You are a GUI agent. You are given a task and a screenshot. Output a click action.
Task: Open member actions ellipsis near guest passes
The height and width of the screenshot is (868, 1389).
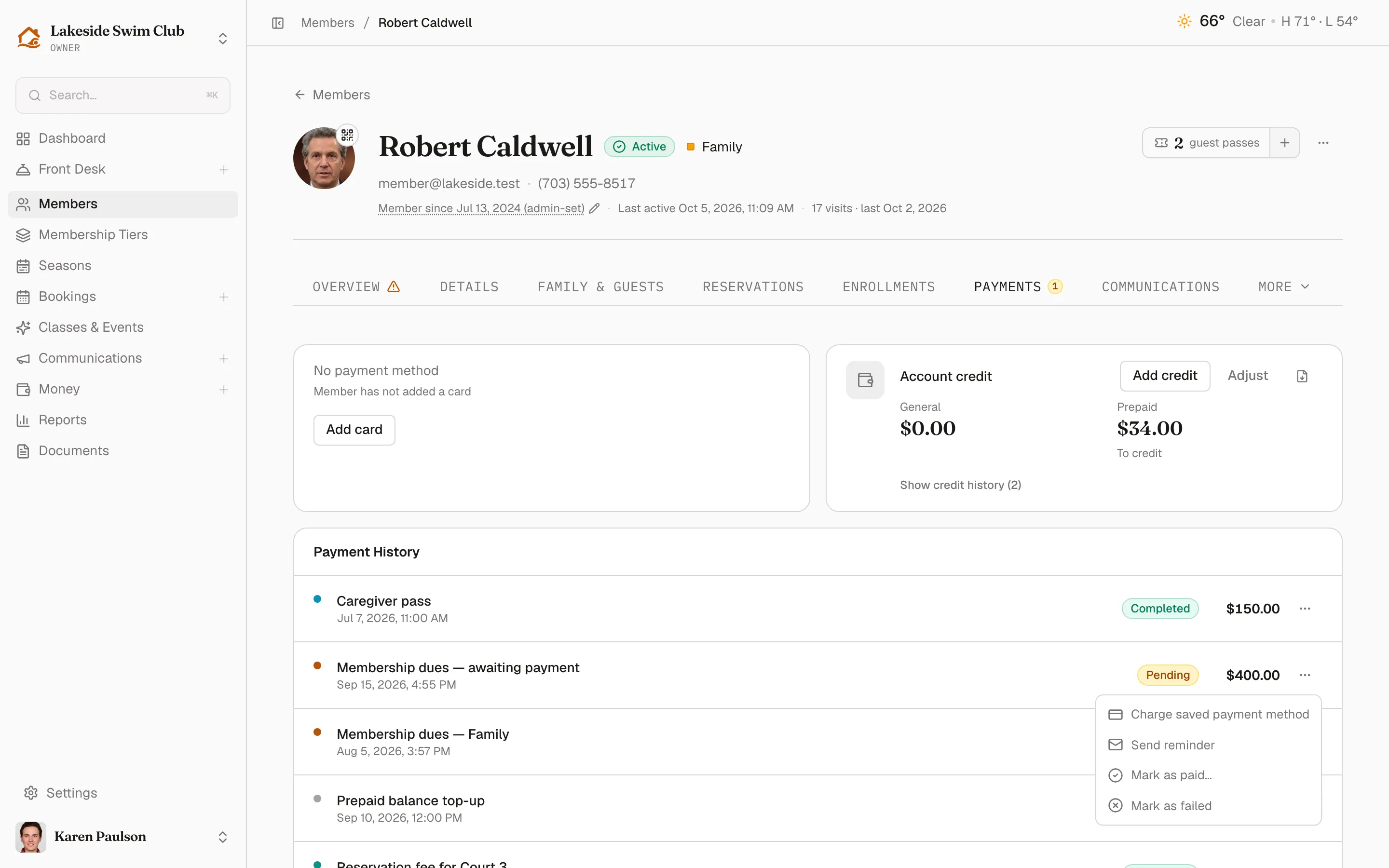point(1323,143)
